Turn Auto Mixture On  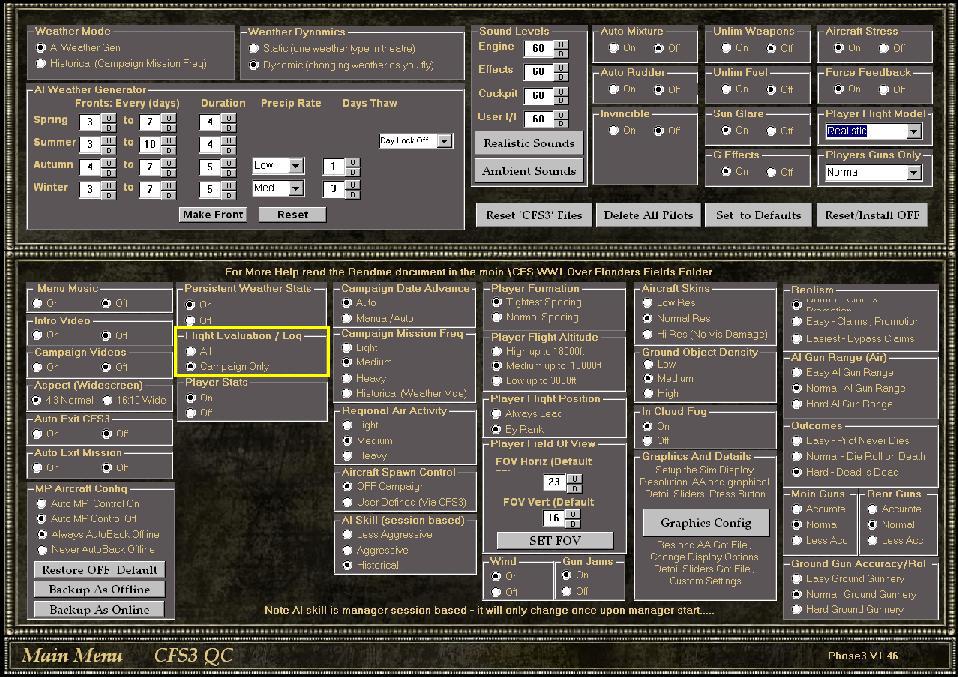pyautogui.click(x=613, y=48)
